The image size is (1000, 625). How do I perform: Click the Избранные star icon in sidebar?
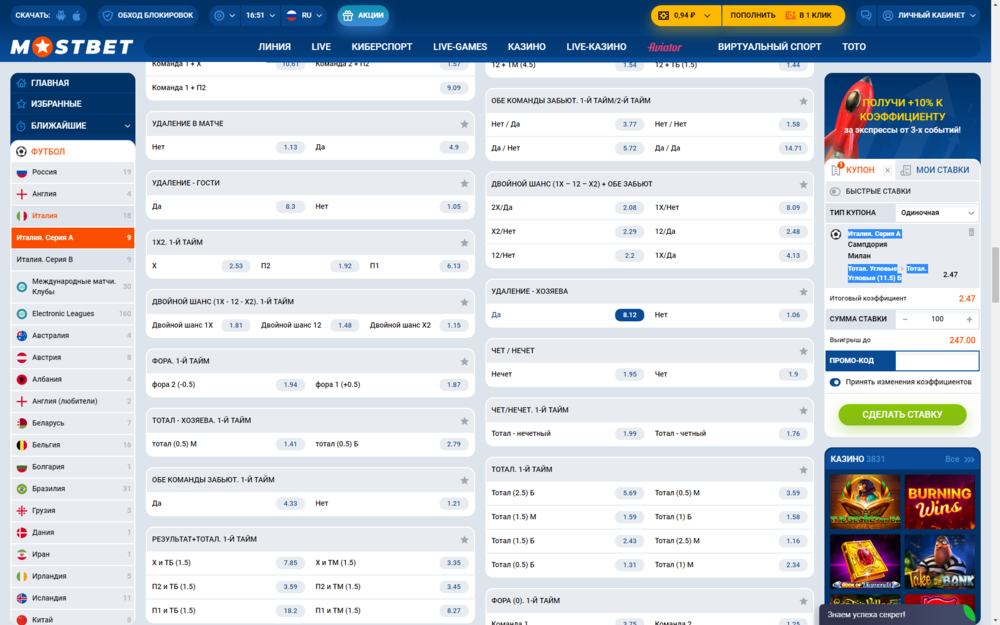(21, 104)
